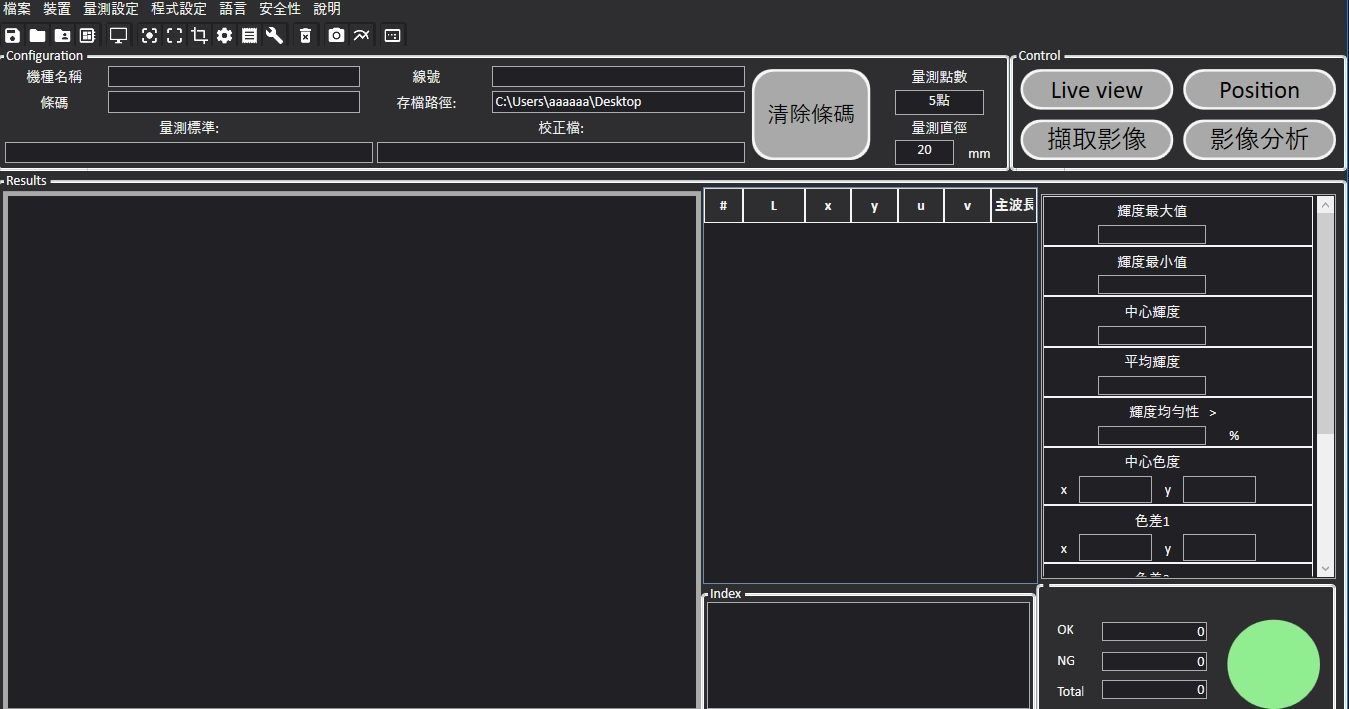This screenshot has height=709, width=1349.
Task: Click the 平均輝度 field
Action: click(1152, 385)
